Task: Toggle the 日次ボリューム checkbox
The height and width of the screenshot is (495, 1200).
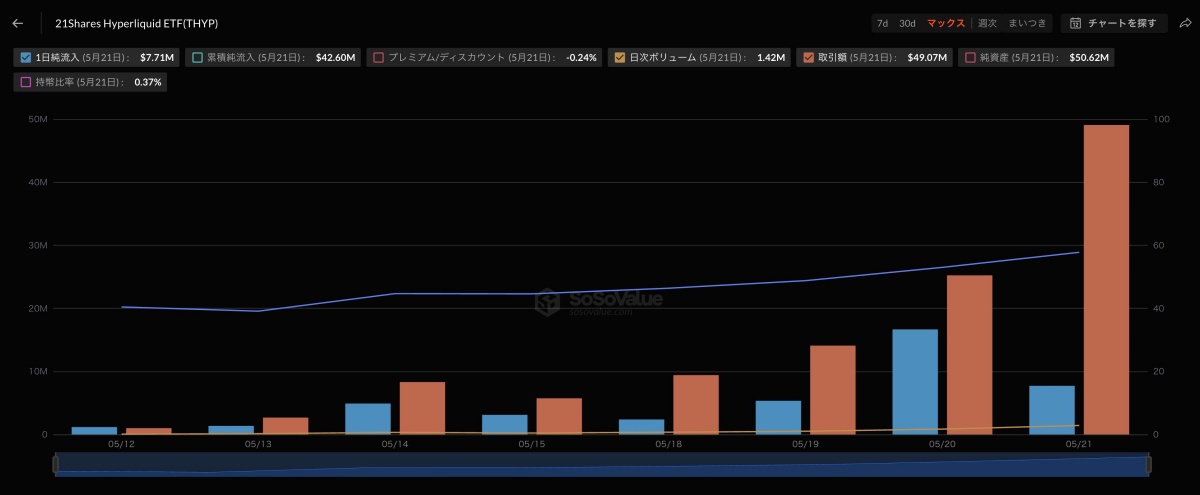Action: pos(620,58)
